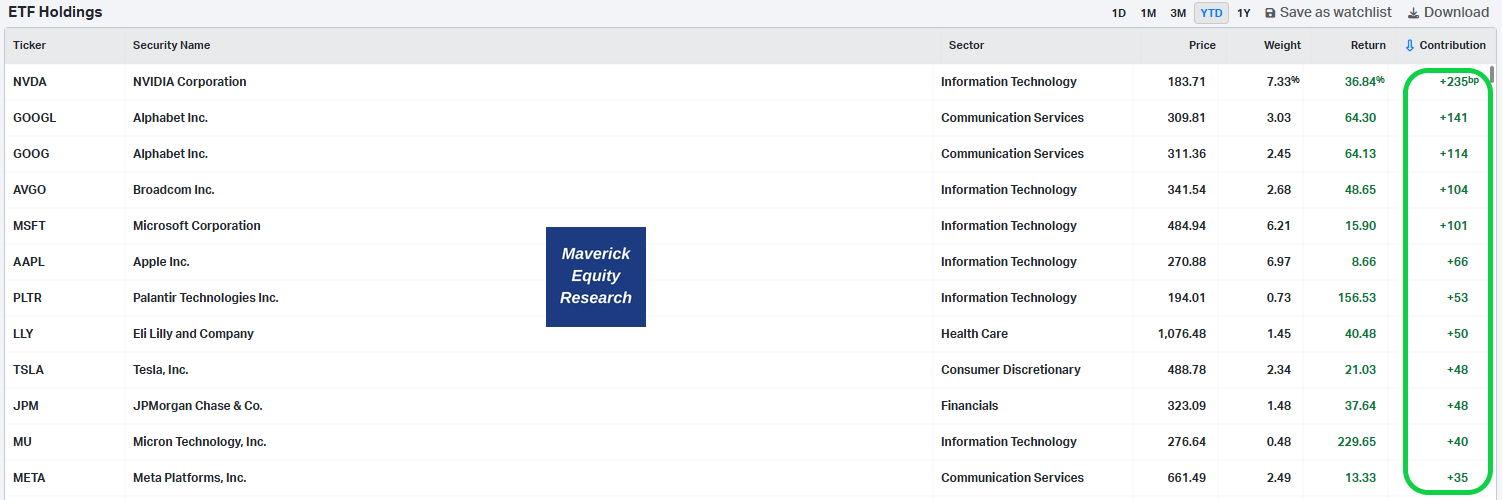
Task: Click Meta Platforms, Inc. name
Action: 190,478
